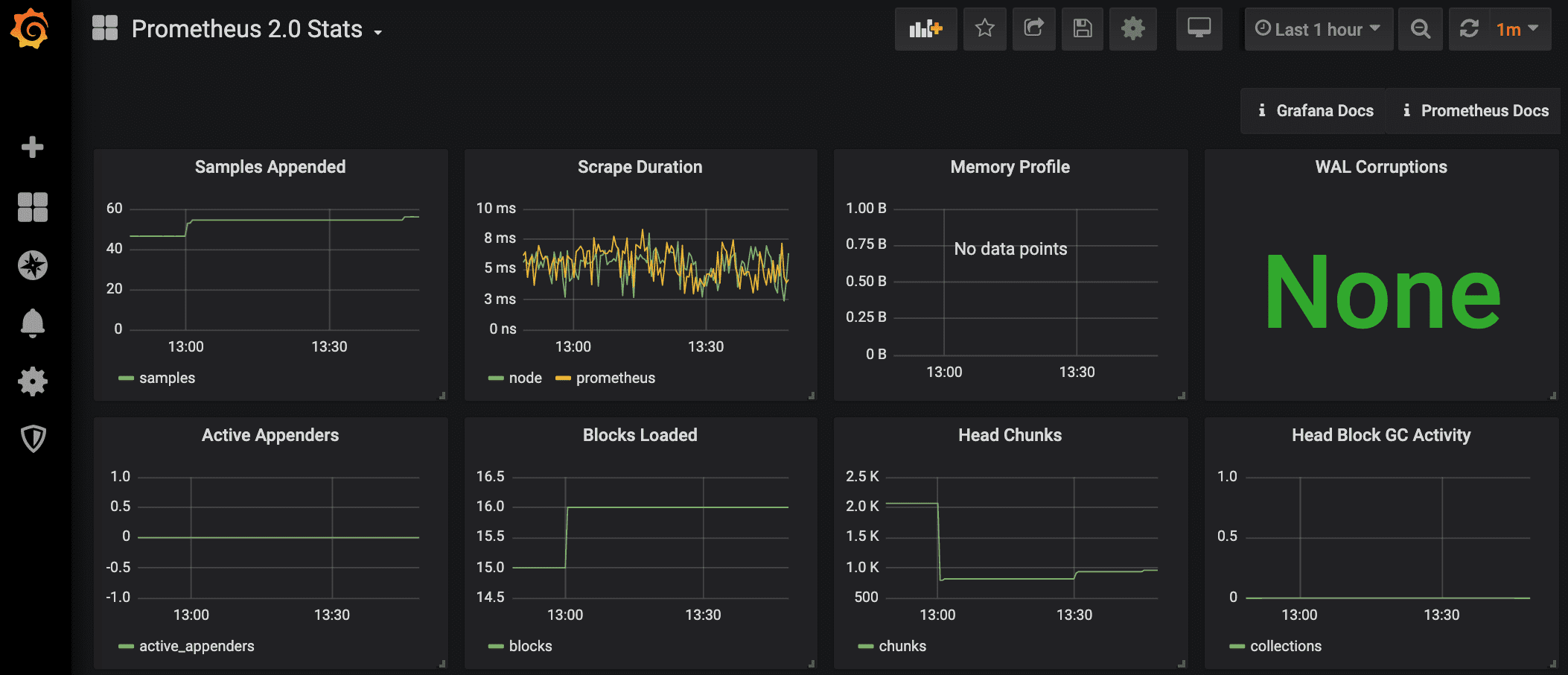Image resolution: width=1568 pixels, height=675 pixels.
Task: Click the Blocks Loaded panel title
Action: 640,435
